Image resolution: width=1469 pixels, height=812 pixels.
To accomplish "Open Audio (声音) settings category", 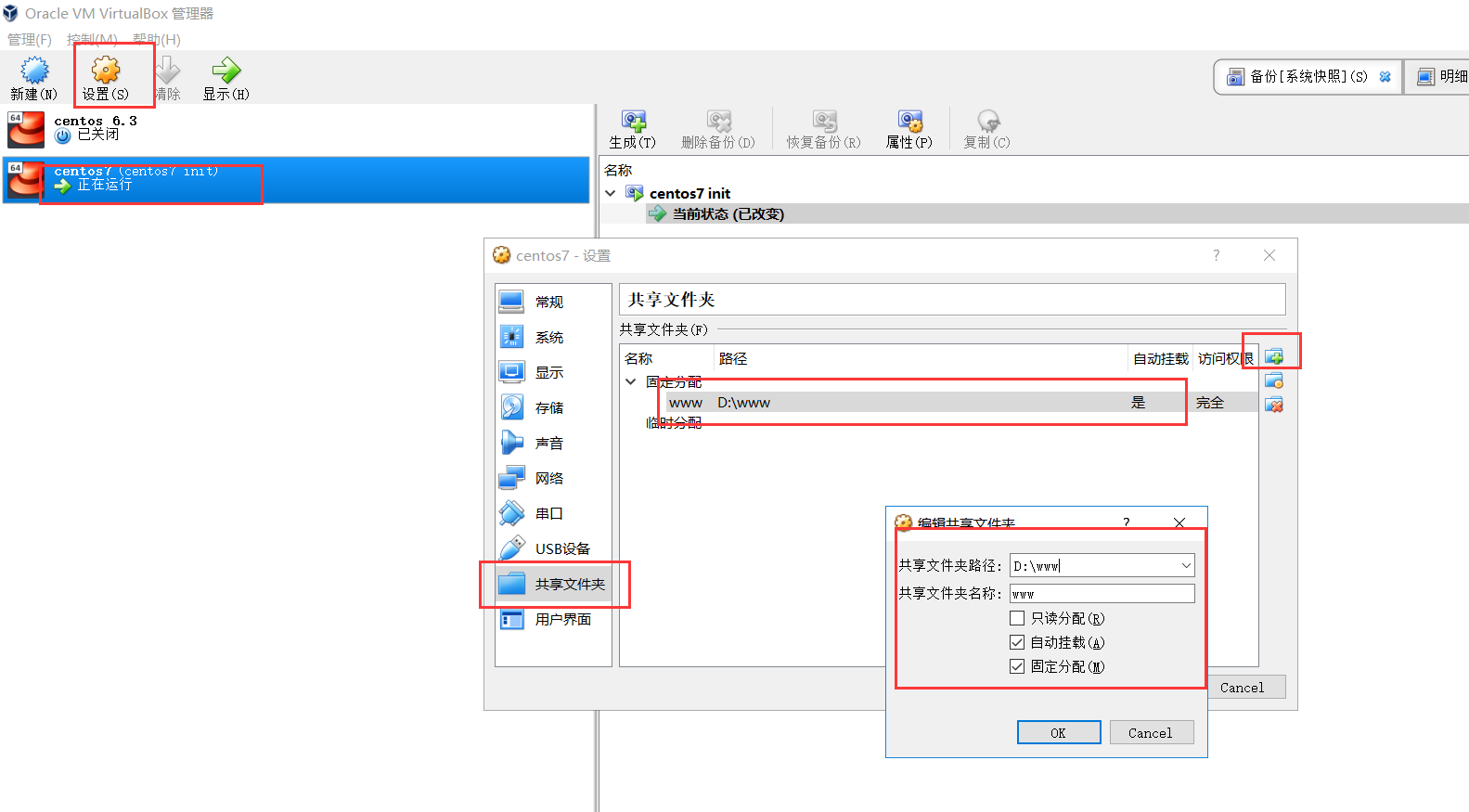I will coord(553,443).
